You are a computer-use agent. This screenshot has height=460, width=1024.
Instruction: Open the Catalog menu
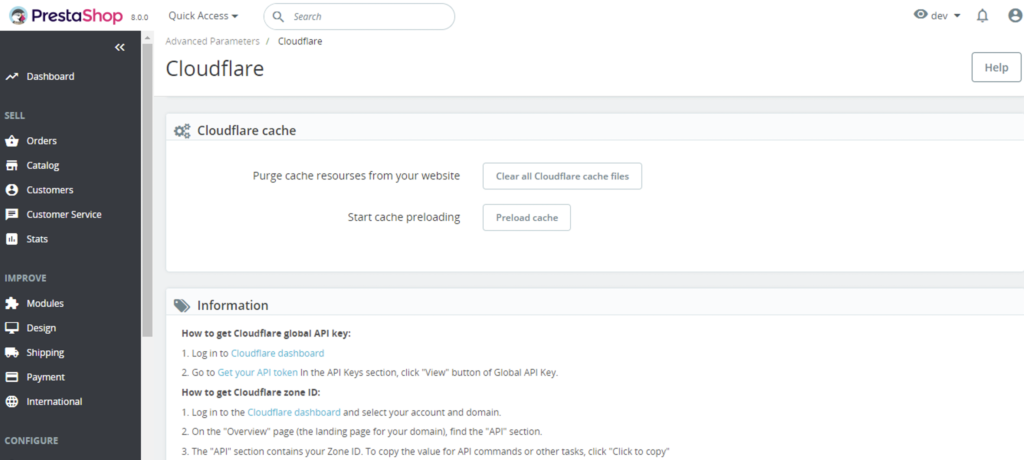pos(42,165)
